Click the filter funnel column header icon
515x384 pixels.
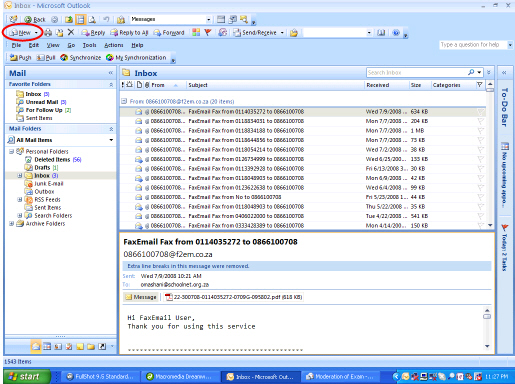click(x=480, y=85)
